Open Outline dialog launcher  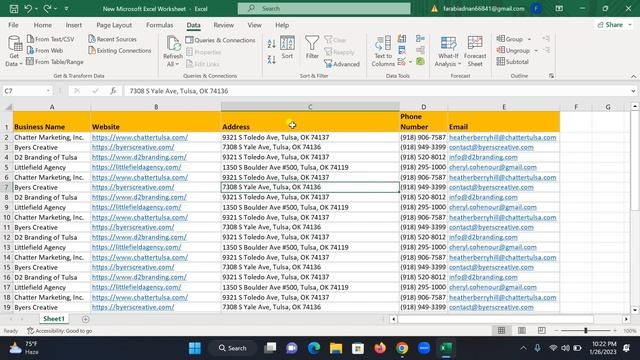click(551, 76)
